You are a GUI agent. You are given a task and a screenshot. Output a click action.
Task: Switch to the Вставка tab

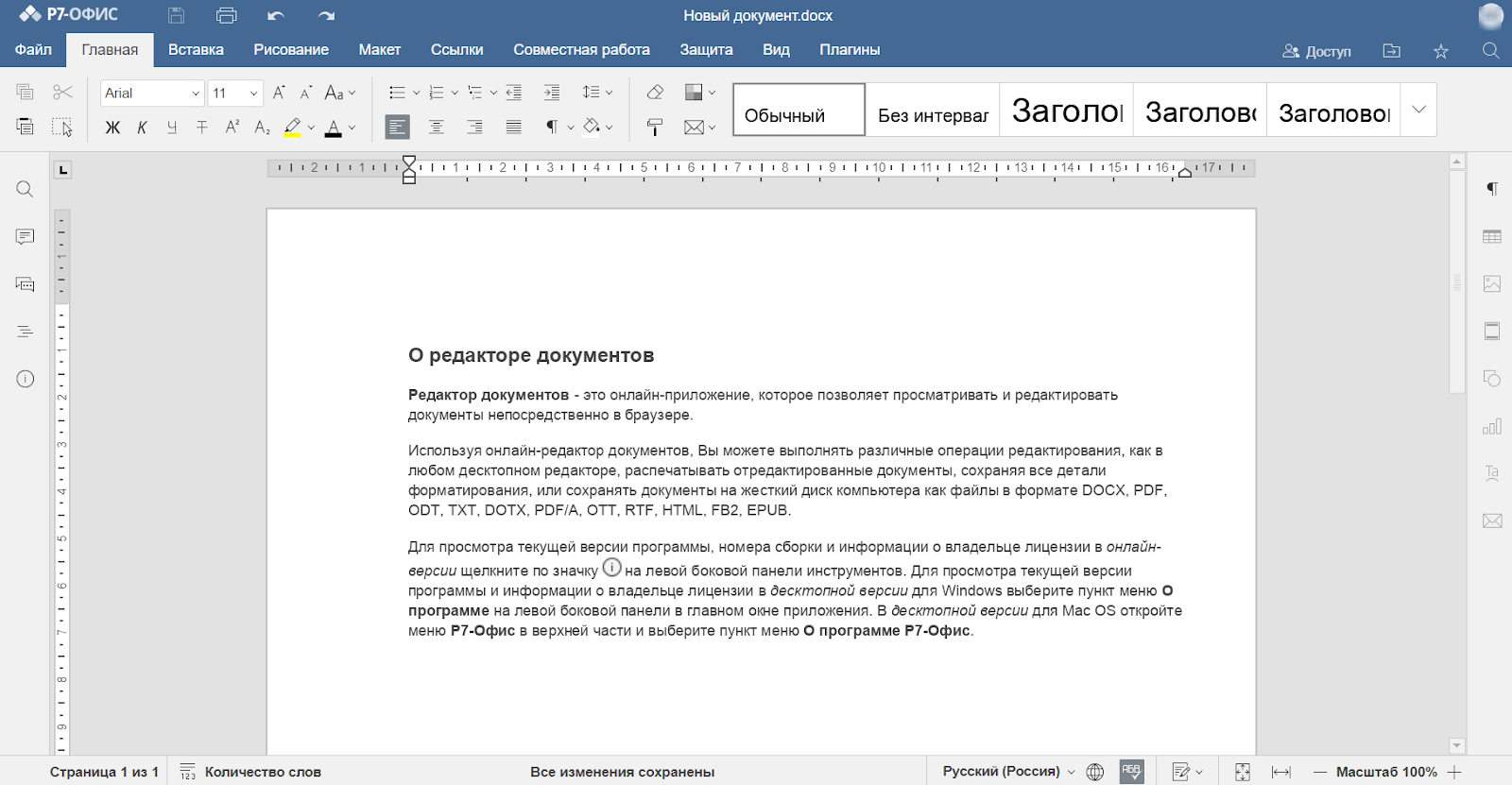196,50
